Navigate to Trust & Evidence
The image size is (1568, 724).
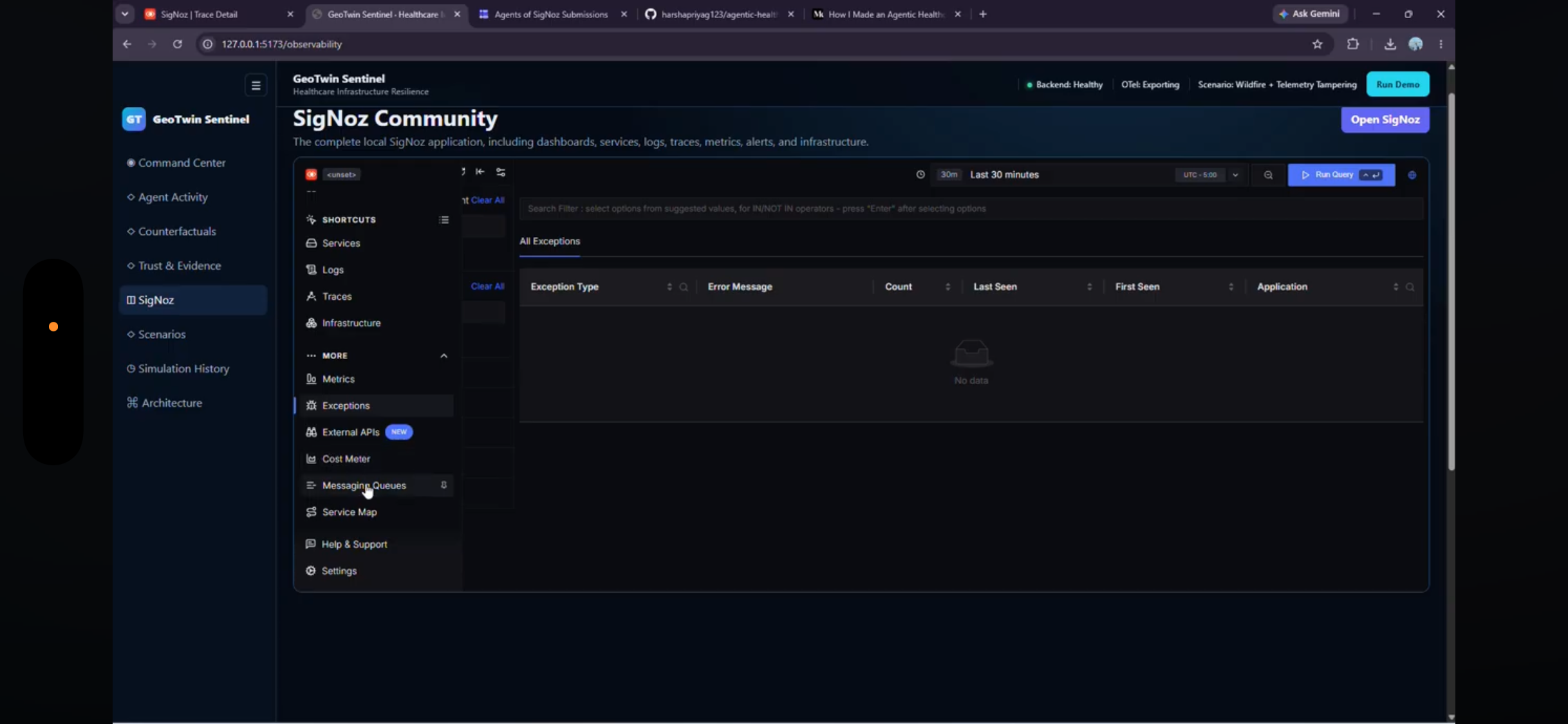pos(193,266)
